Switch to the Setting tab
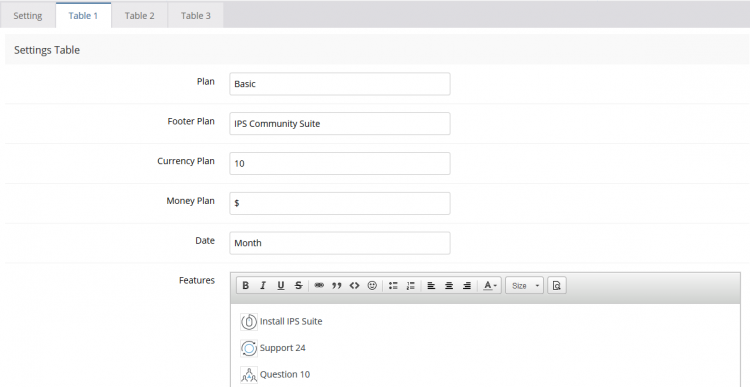This screenshot has width=750, height=387. coord(28,16)
